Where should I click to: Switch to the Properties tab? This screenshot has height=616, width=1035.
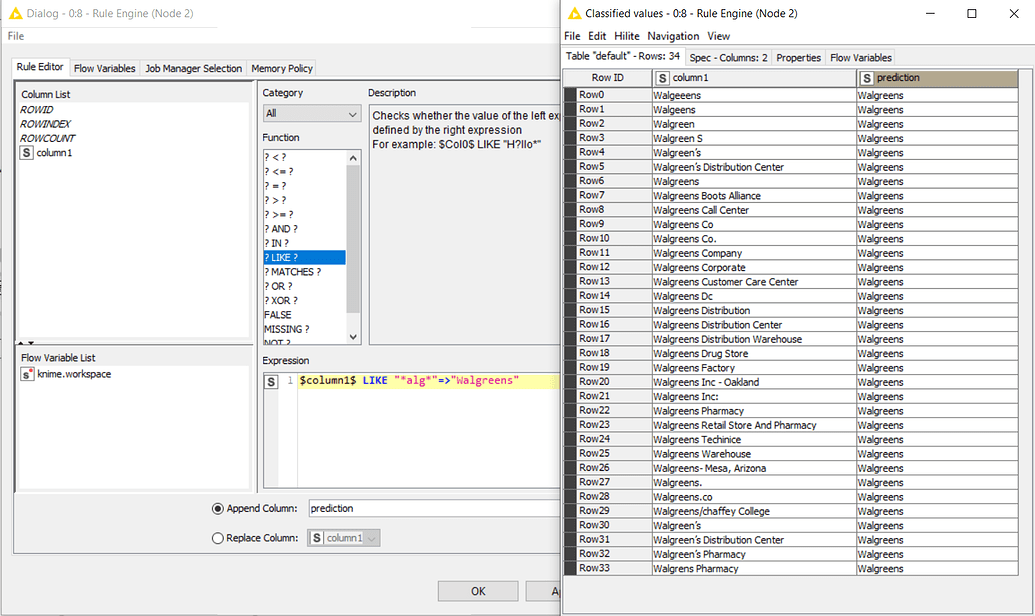point(798,57)
